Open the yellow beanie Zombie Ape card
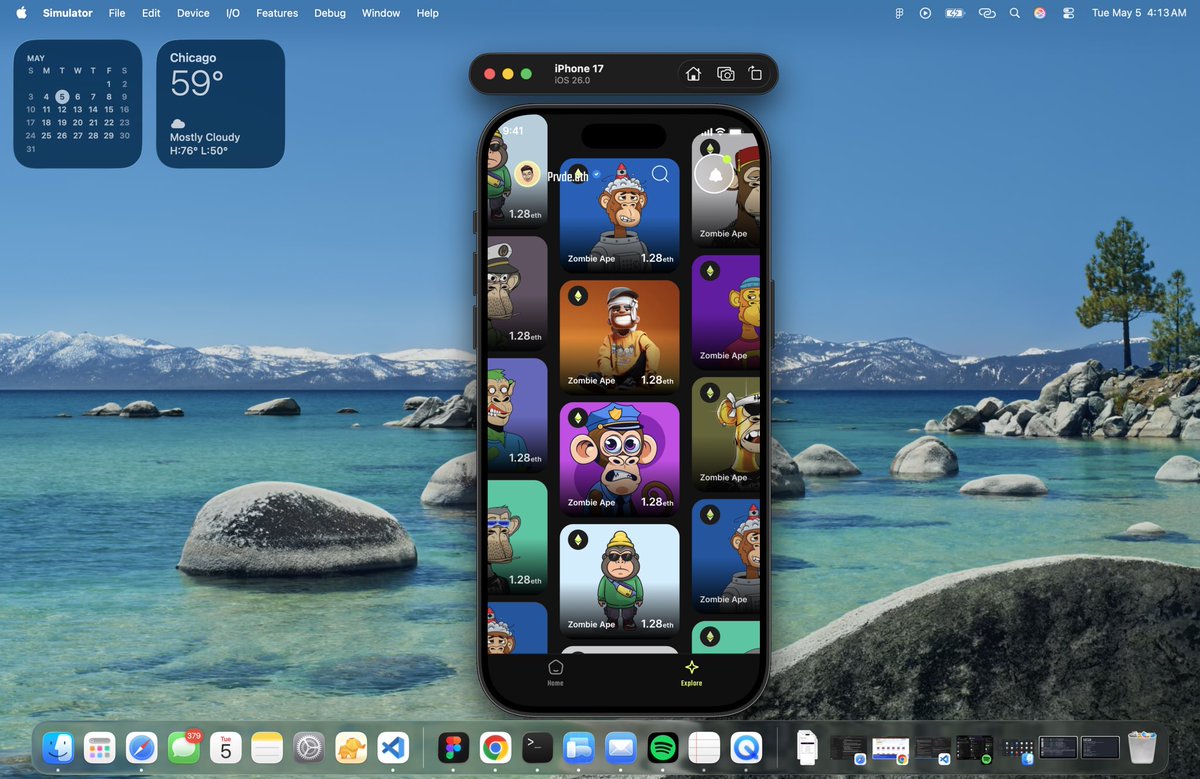This screenshot has width=1200, height=779. click(620, 581)
